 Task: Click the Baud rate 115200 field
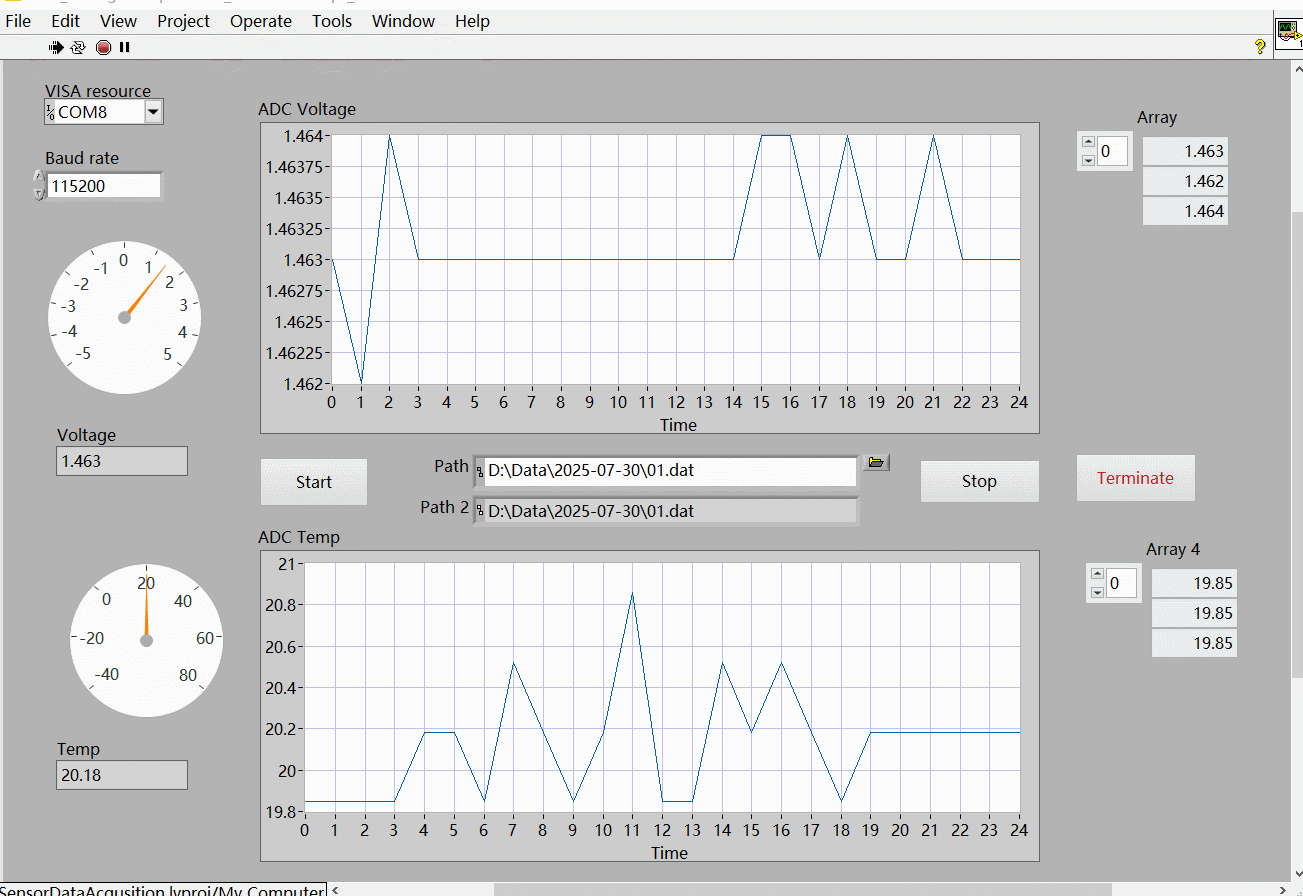103,186
